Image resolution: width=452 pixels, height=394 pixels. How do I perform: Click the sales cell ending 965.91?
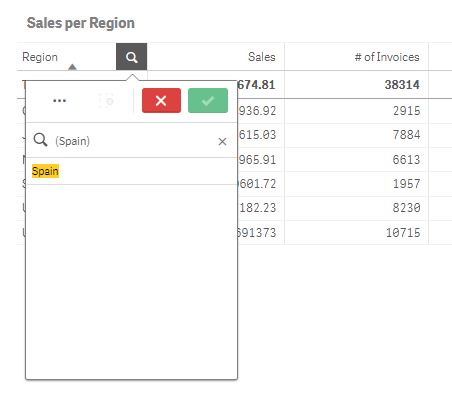click(x=257, y=160)
